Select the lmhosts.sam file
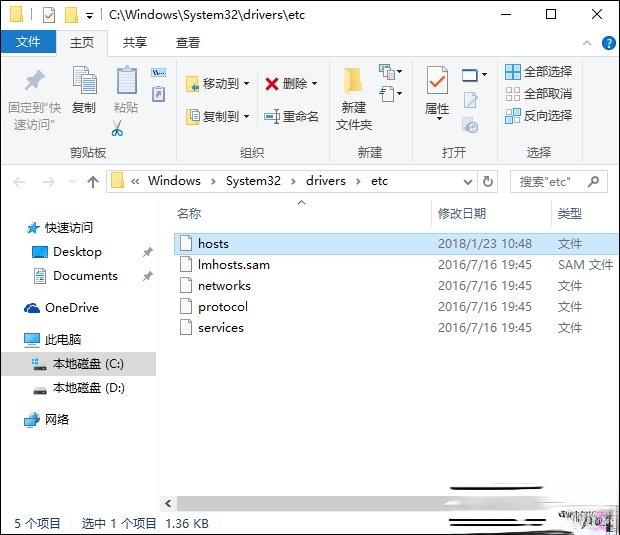This screenshot has height=535, width=620. click(x=395, y=265)
